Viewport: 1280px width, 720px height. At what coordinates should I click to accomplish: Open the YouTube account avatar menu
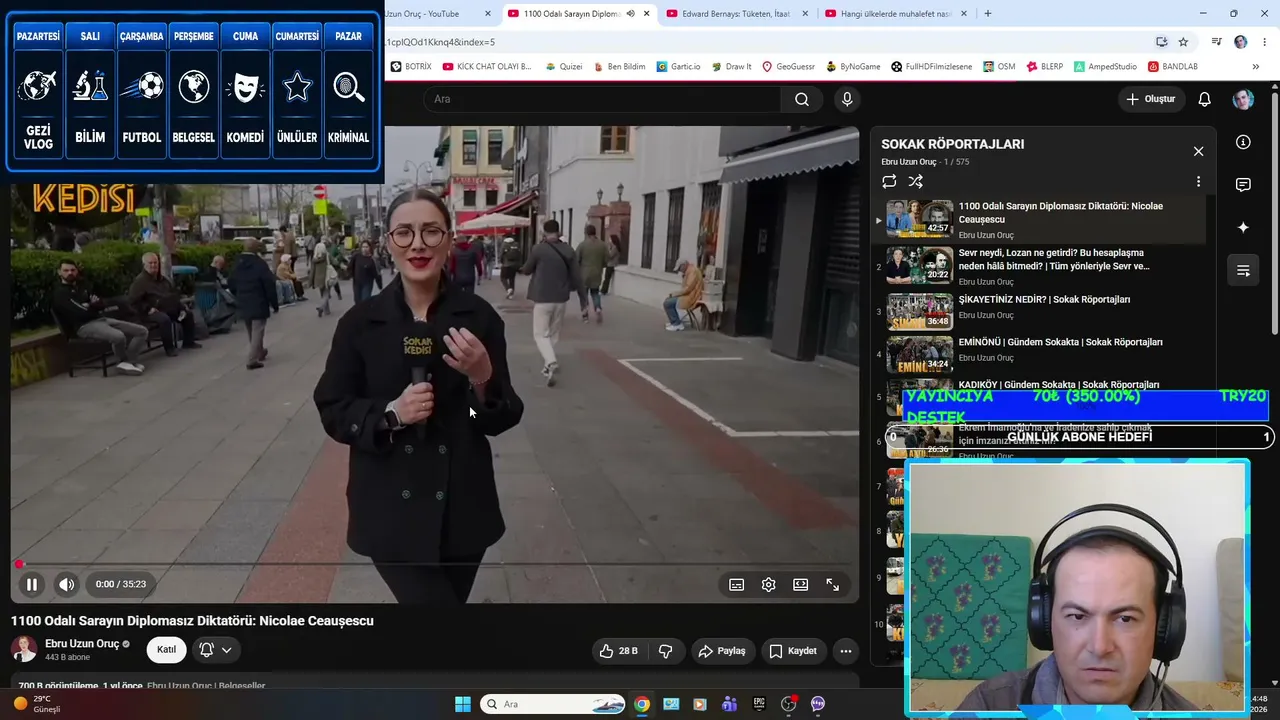pos(1243,99)
